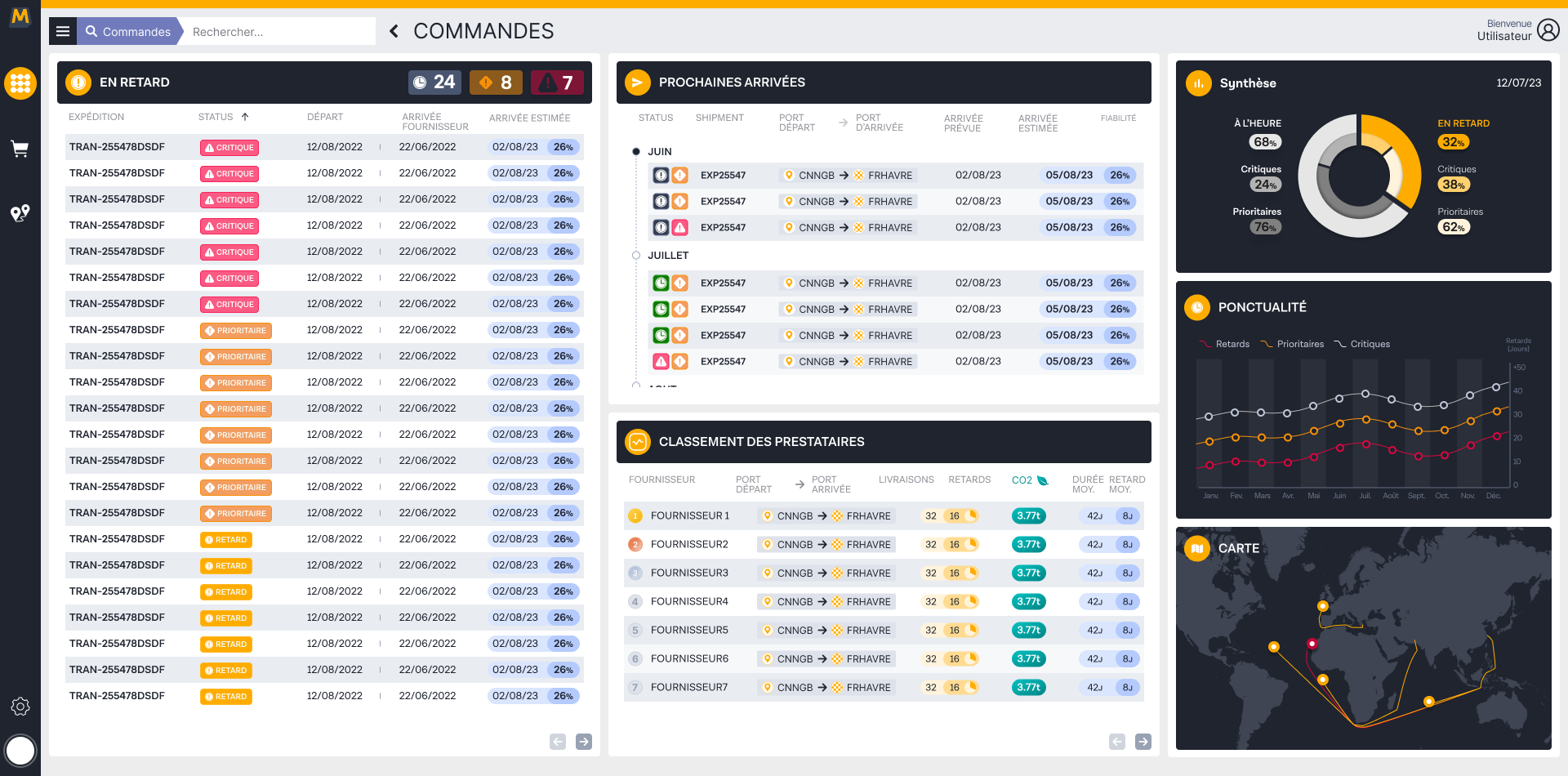This screenshot has height=776, width=1568.
Task: Go back with the chevron beside COMMANDES
Action: (394, 31)
